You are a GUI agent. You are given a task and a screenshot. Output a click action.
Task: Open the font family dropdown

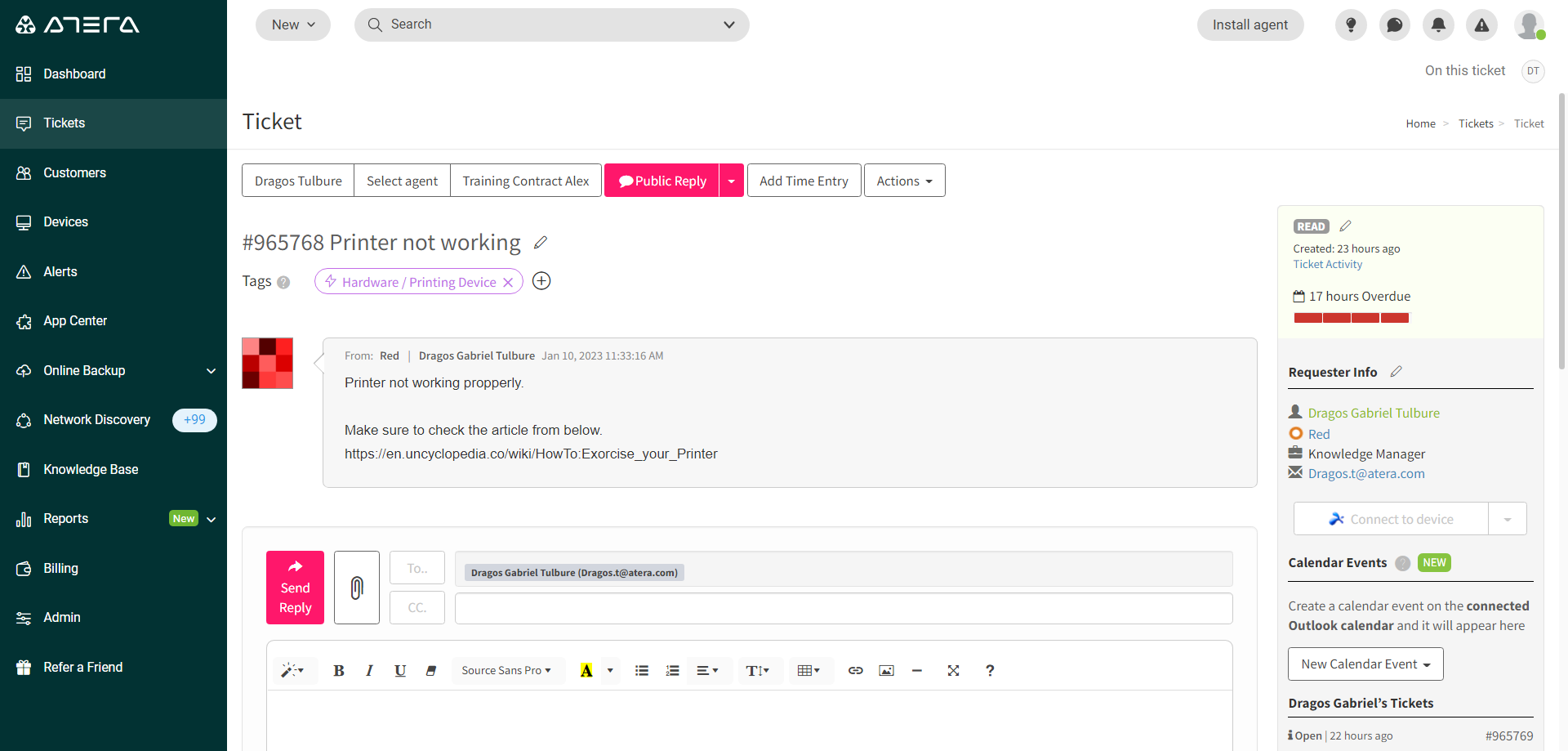(x=507, y=670)
